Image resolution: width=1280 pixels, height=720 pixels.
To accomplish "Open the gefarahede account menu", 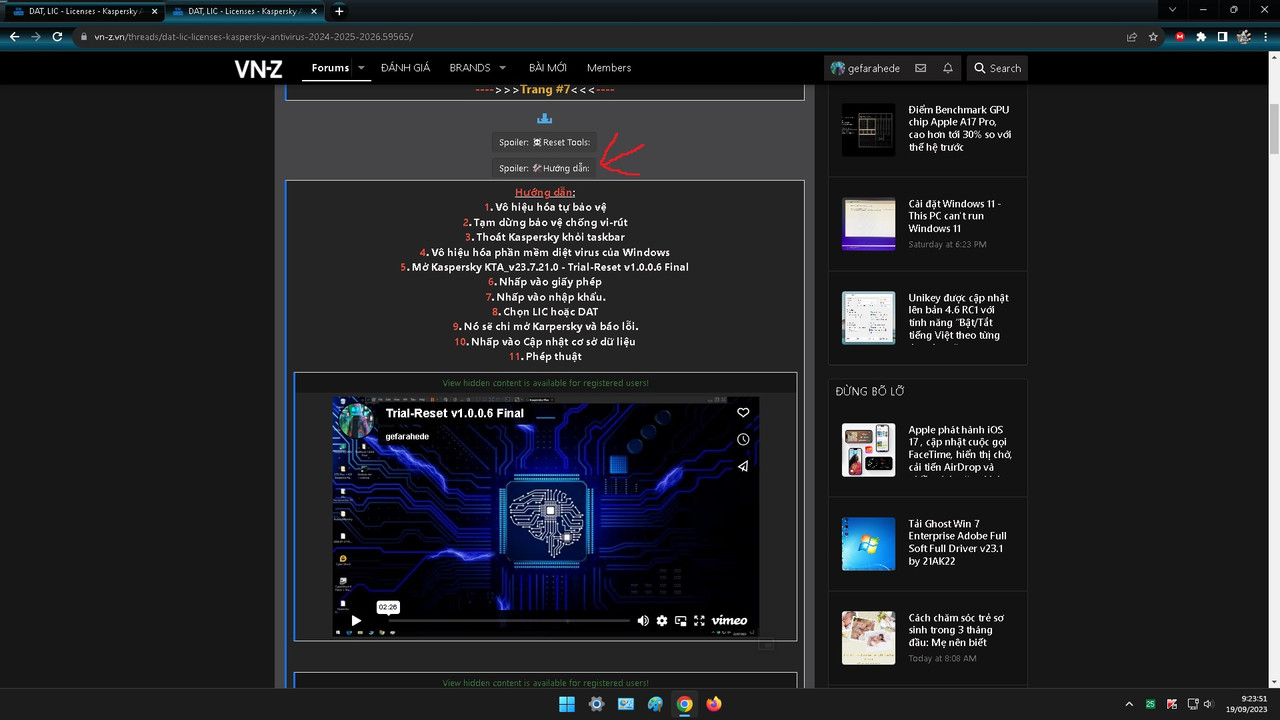I will tap(865, 68).
